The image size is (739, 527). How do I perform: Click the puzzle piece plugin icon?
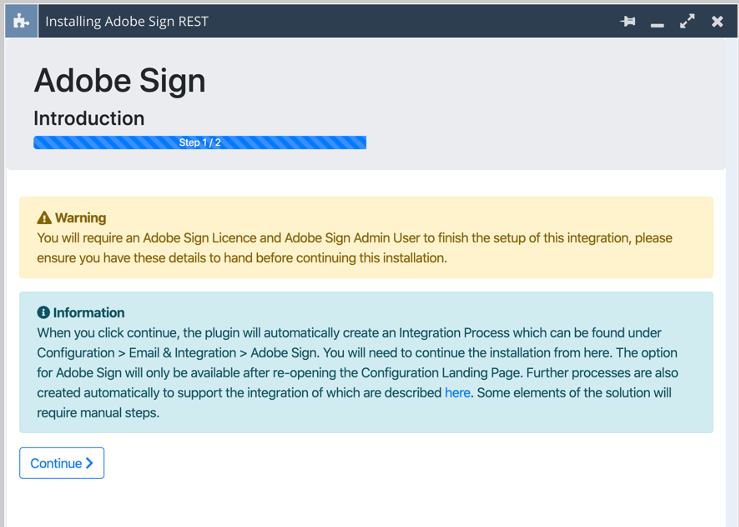point(21,21)
